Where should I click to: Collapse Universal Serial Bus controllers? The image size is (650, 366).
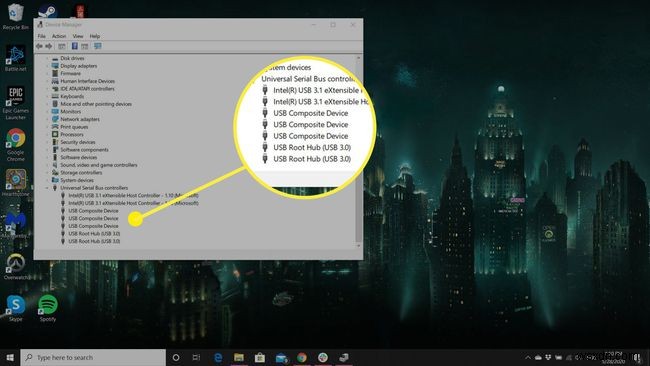tap(47, 188)
